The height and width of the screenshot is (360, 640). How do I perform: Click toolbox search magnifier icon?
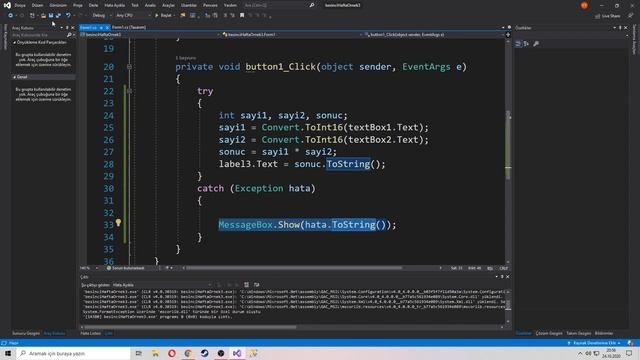pyautogui.click(x=69, y=35)
